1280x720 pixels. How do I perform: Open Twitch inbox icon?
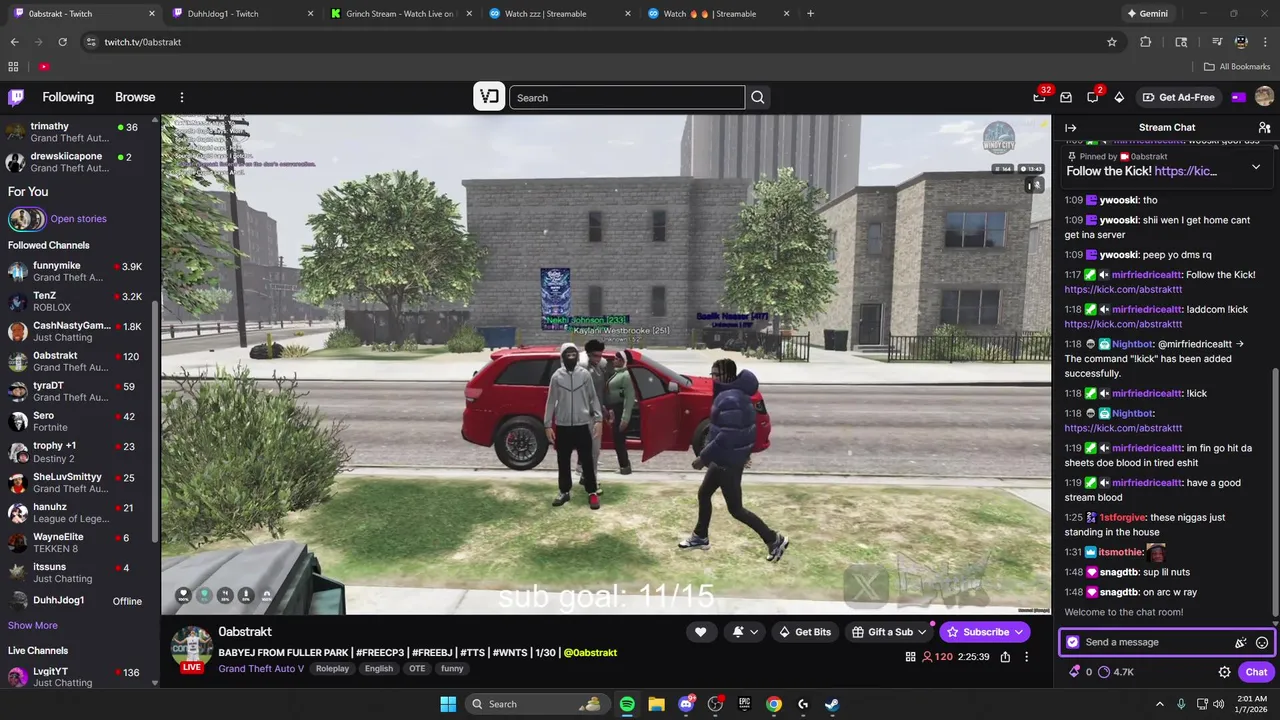[1066, 97]
